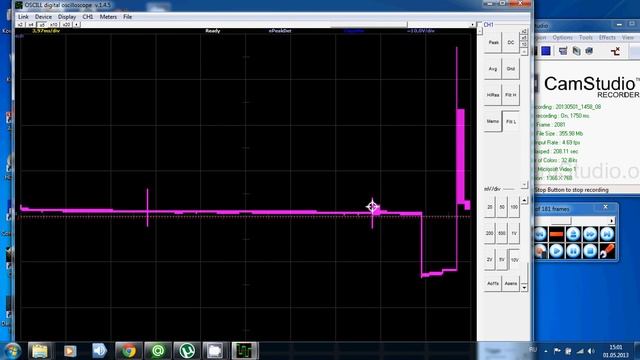
Task: Choose x5 multiplier in CH1 panel
Action: coord(524,38)
